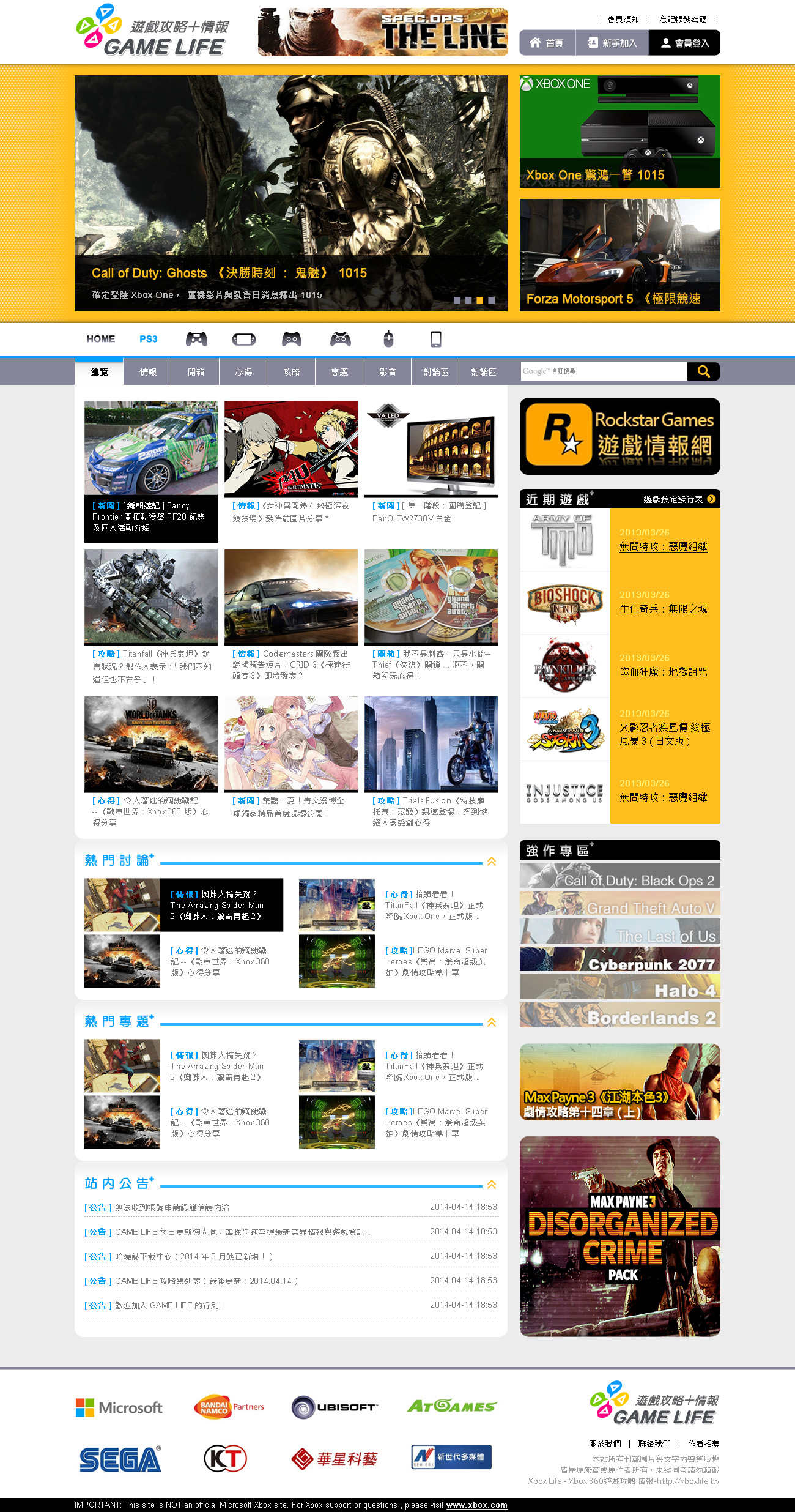Open the 忘記帳號密碼 link

[x=682, y=20]
